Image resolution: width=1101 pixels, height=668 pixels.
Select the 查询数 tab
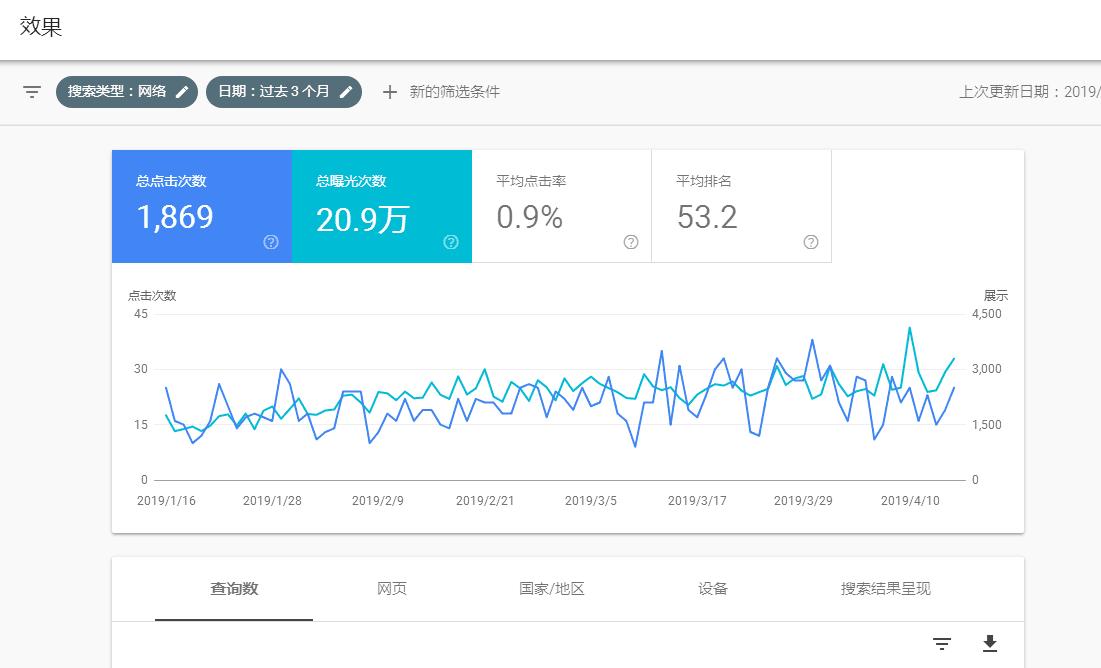point(234,589)
